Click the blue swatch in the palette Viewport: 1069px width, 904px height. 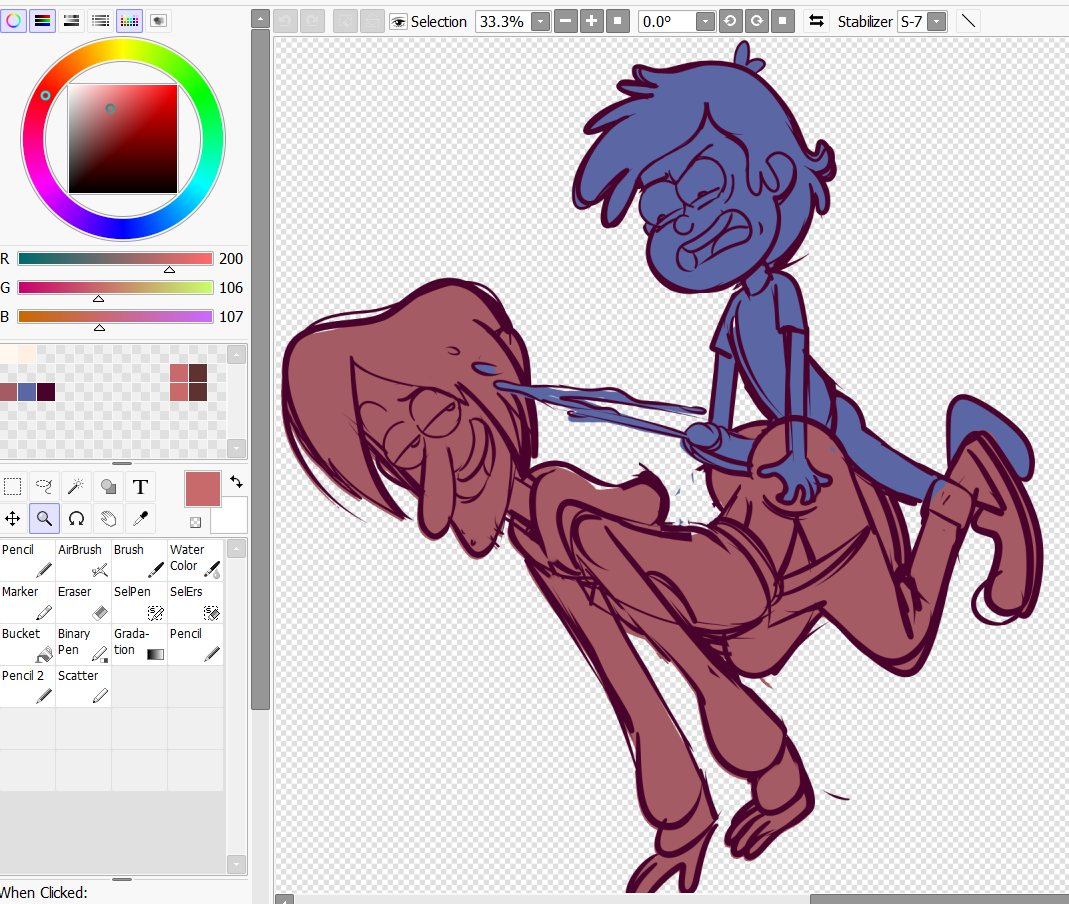[27, 392]
